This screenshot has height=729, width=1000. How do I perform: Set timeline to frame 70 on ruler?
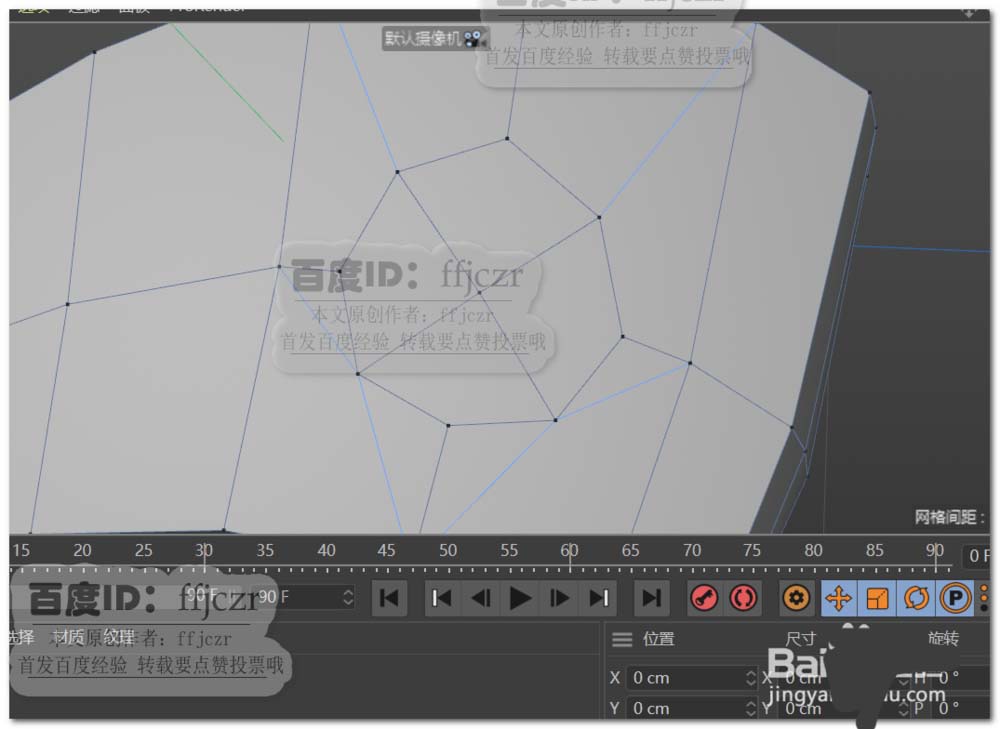(691, 550)
